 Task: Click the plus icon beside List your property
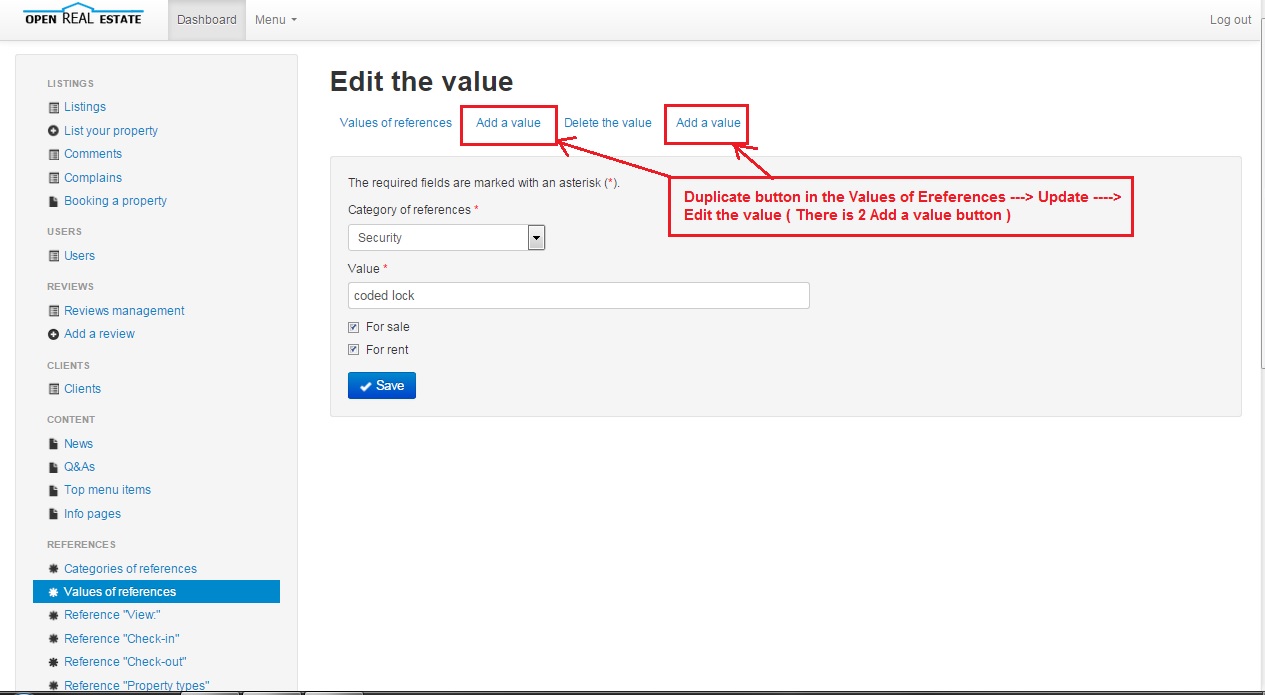[x=54, y=131]
